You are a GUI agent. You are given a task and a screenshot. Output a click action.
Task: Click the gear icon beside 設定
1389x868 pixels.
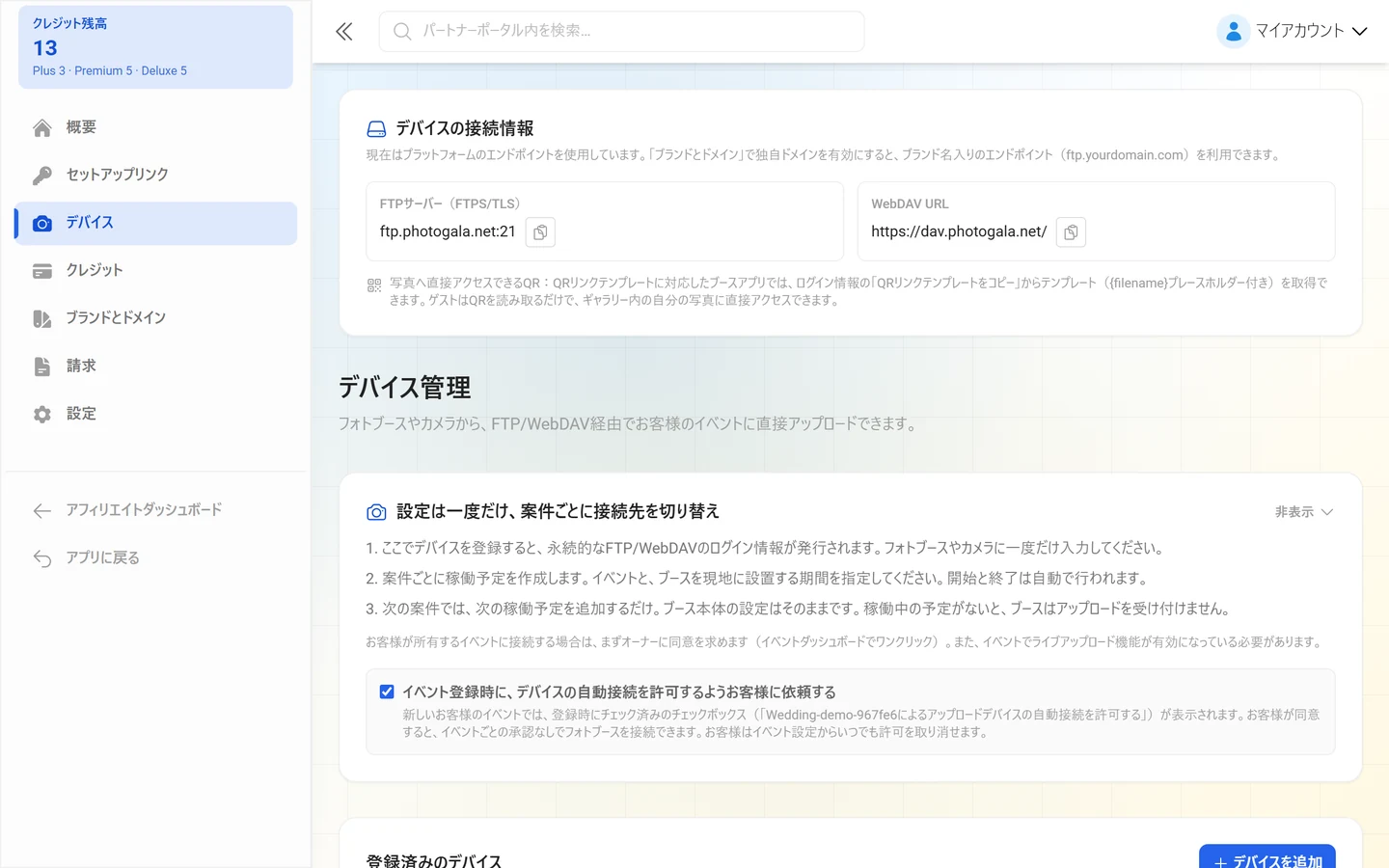pos(42,414)
